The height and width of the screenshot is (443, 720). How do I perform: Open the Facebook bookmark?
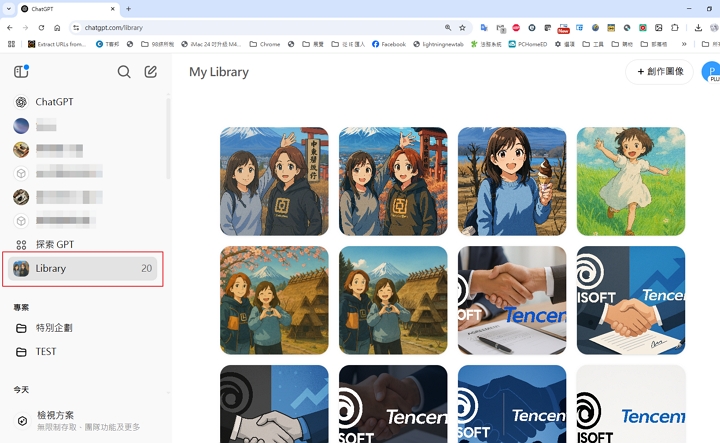tap(389, 44)
